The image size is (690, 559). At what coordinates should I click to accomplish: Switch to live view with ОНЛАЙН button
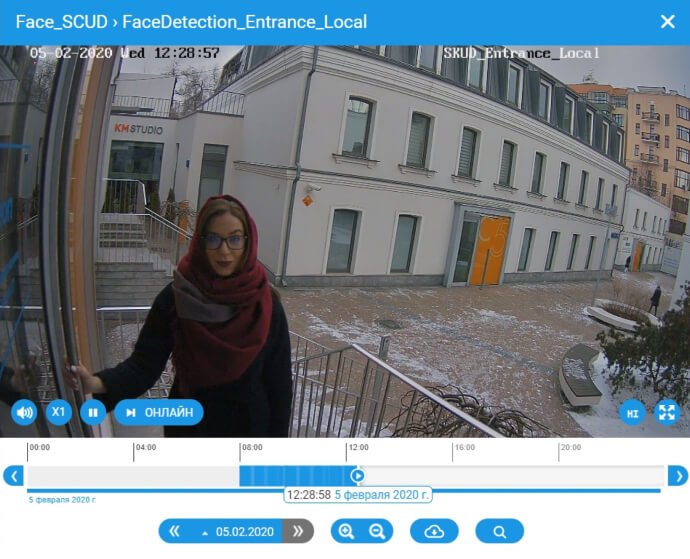coord(159,412)
